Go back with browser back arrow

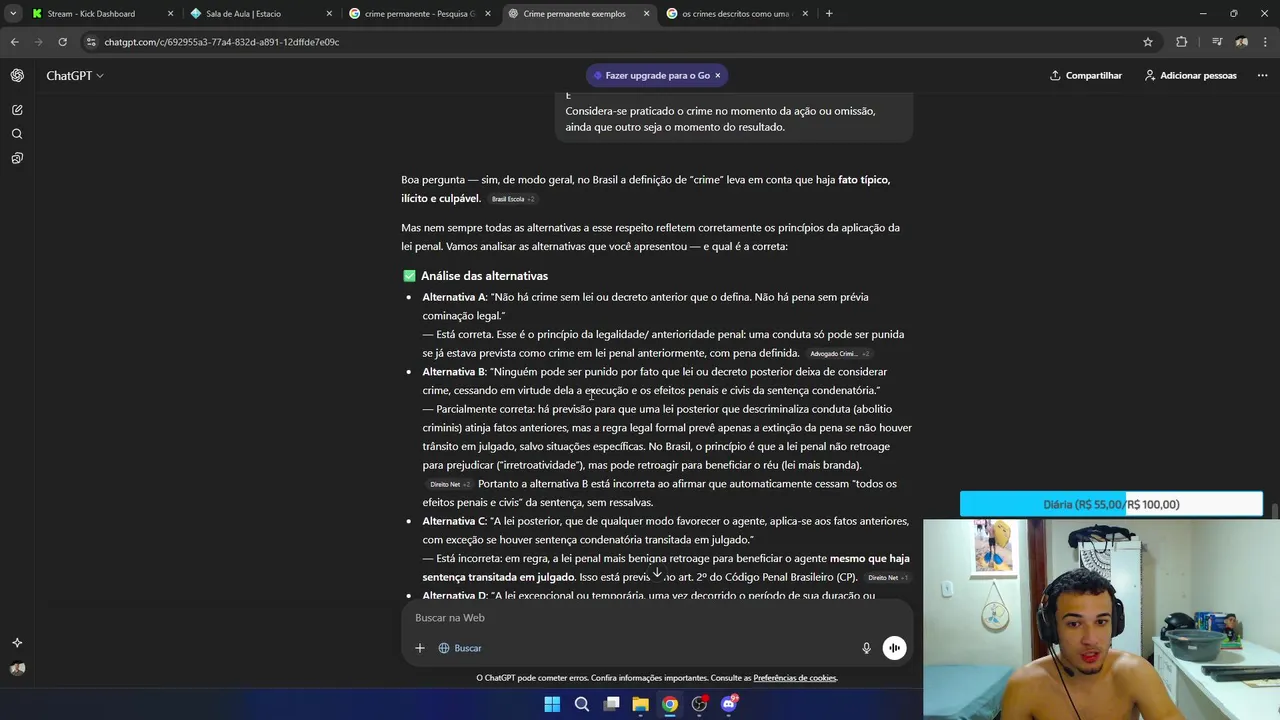point(14,42)
